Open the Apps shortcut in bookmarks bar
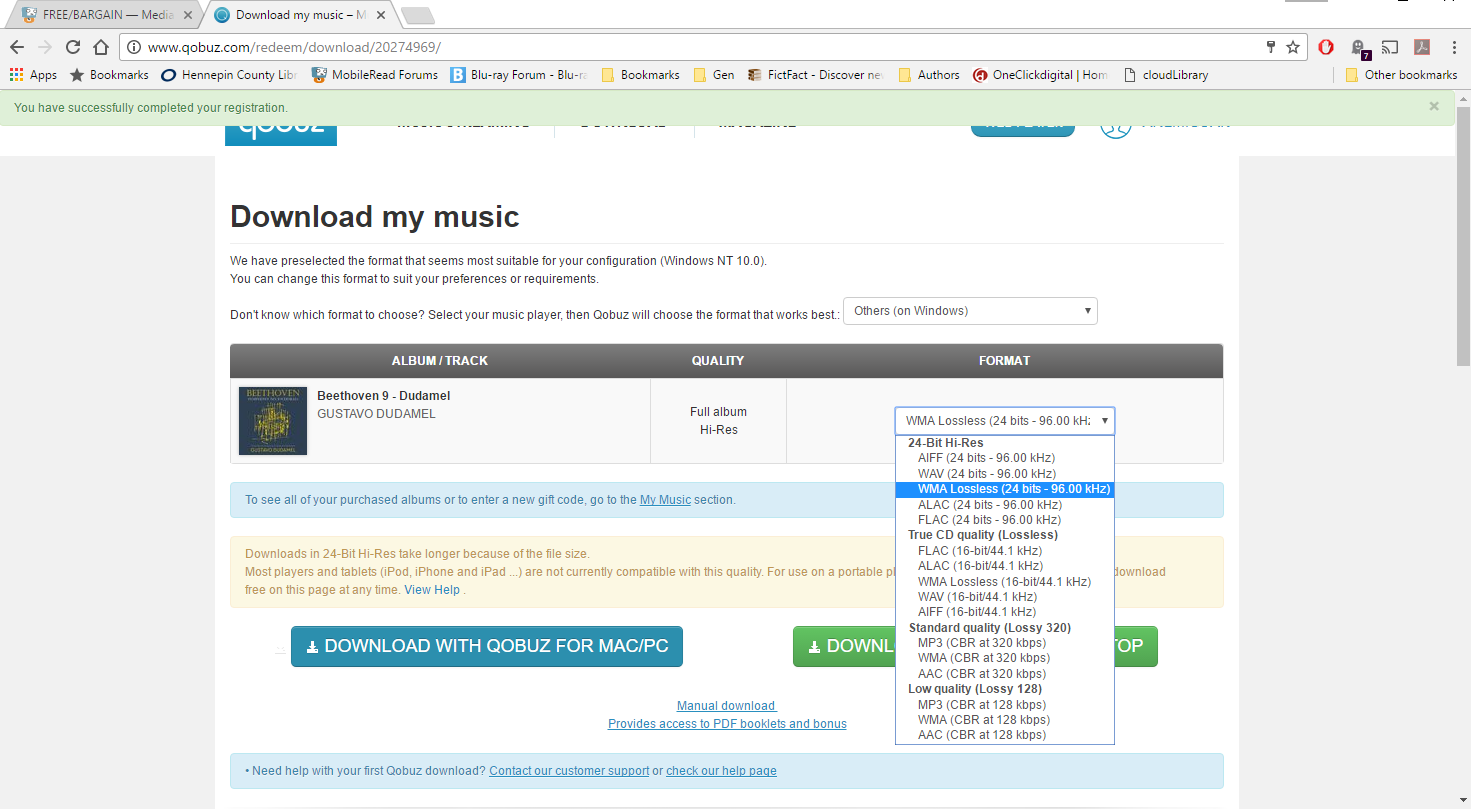Screen dimensions: 1471x809 coord(33,75)
